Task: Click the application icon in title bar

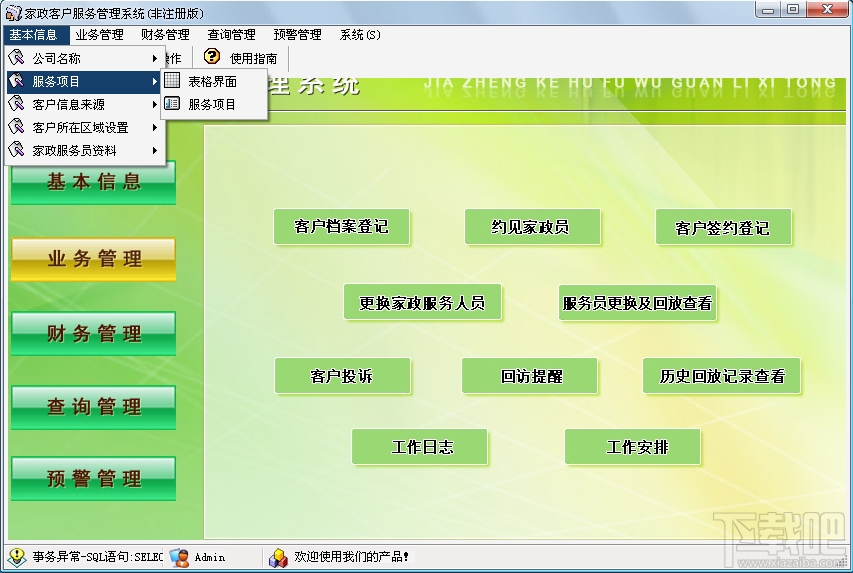Action: click(13, 12)
